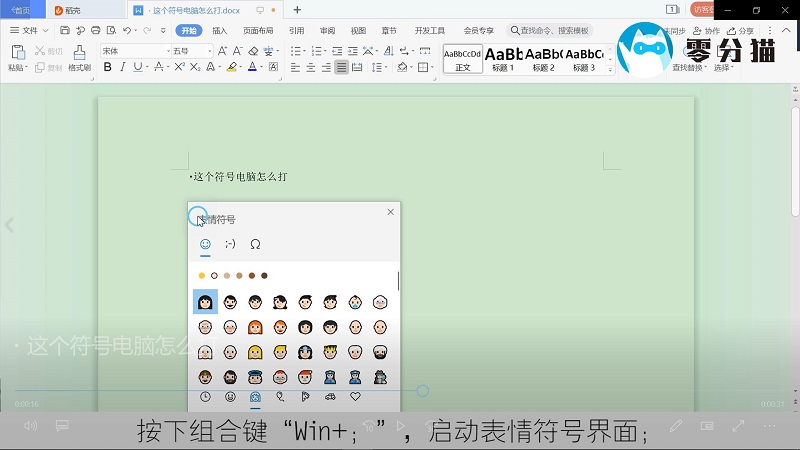This screenshot has width=800, height=450.
Task: Open the kaomoji tab in the emoji panel
Action: 230,243
